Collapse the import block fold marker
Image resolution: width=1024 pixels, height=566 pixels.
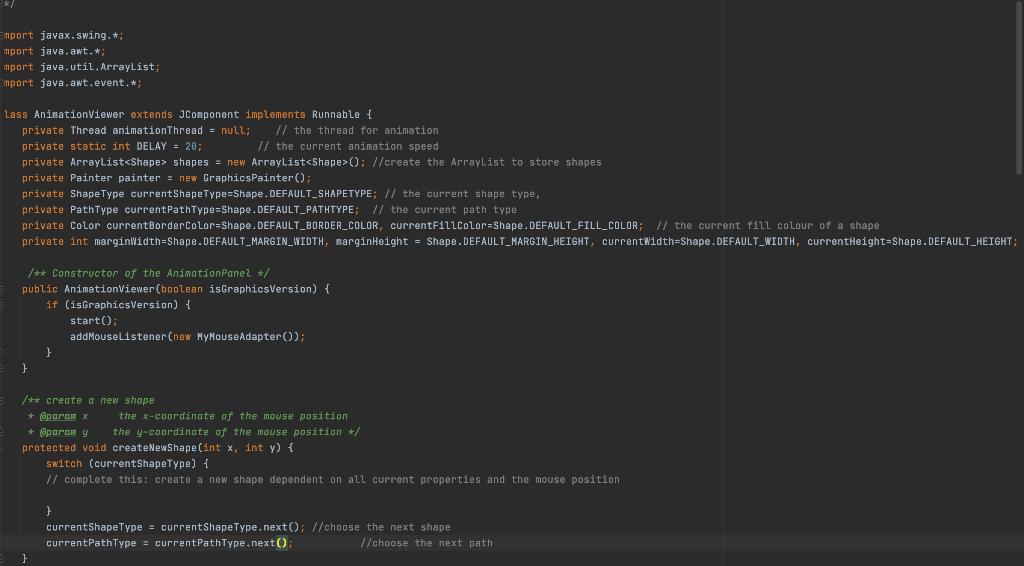point(2,35)
